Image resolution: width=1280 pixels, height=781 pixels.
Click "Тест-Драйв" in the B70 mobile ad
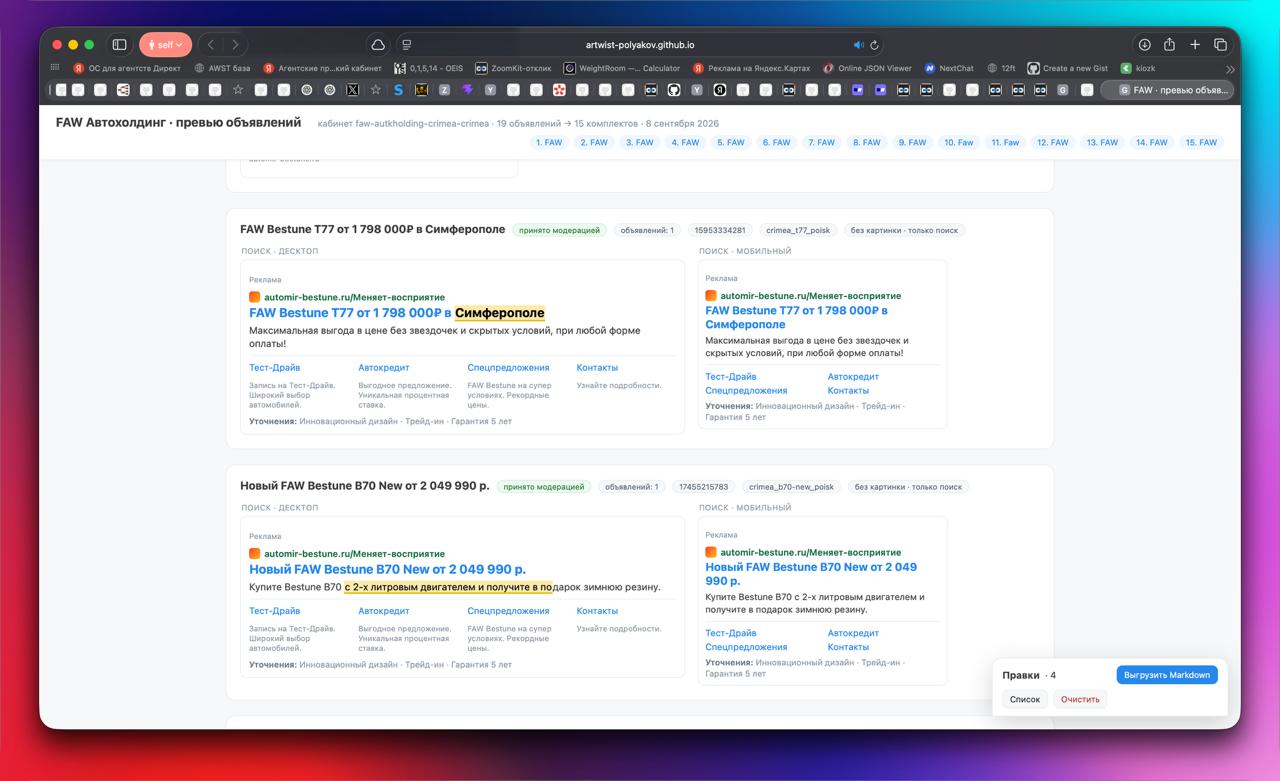pyautogui.click(x=731, y=633)
